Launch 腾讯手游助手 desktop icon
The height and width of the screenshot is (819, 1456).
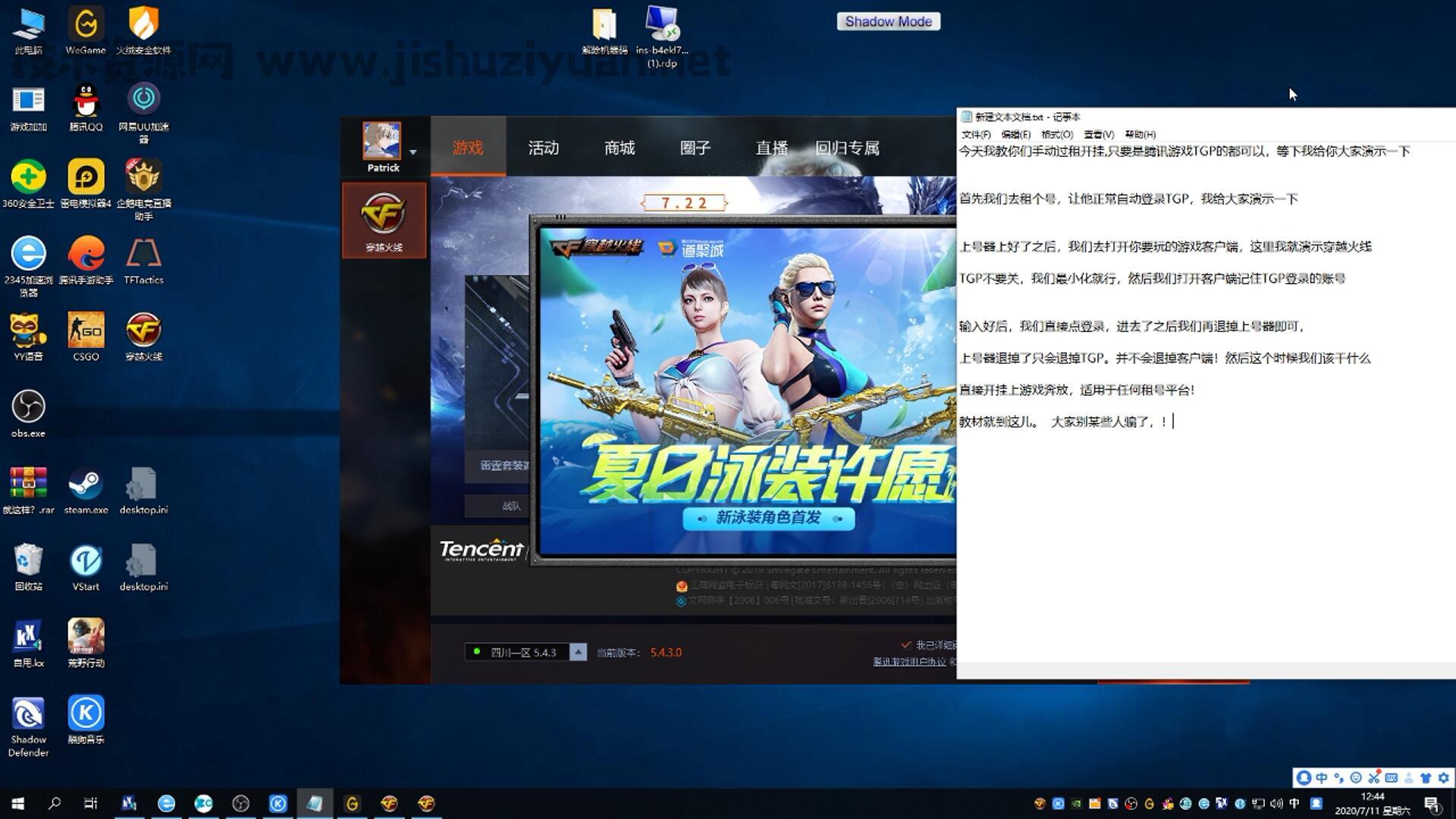[86, 260]
